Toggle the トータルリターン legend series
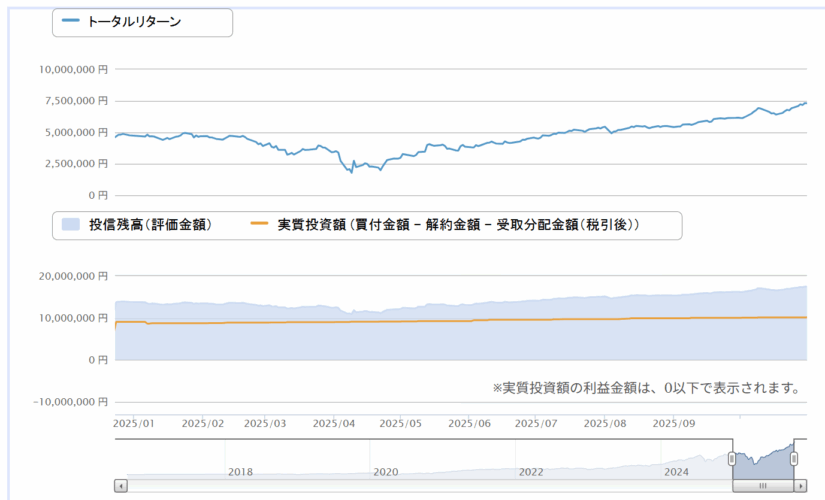Image resolution: width=825 pixels, height=500 pixels. [x=134, y=21]
